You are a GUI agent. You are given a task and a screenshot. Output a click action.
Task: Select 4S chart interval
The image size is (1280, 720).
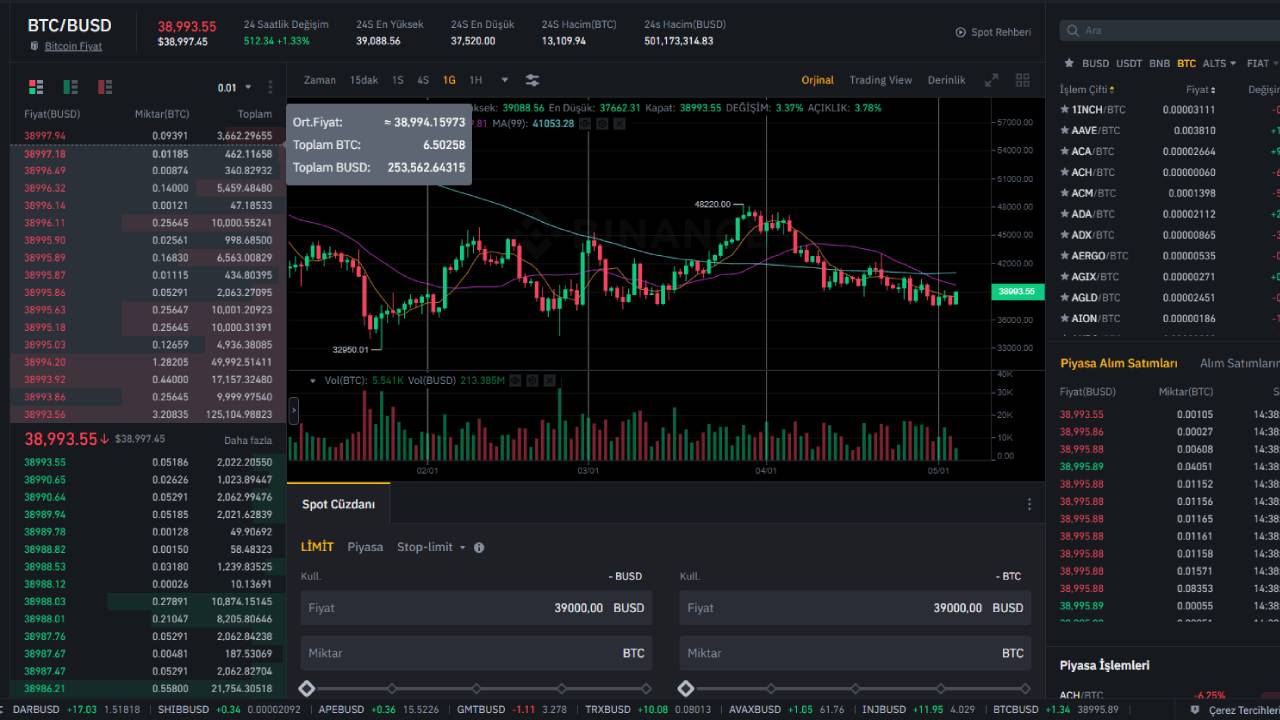tap(423, 80)
